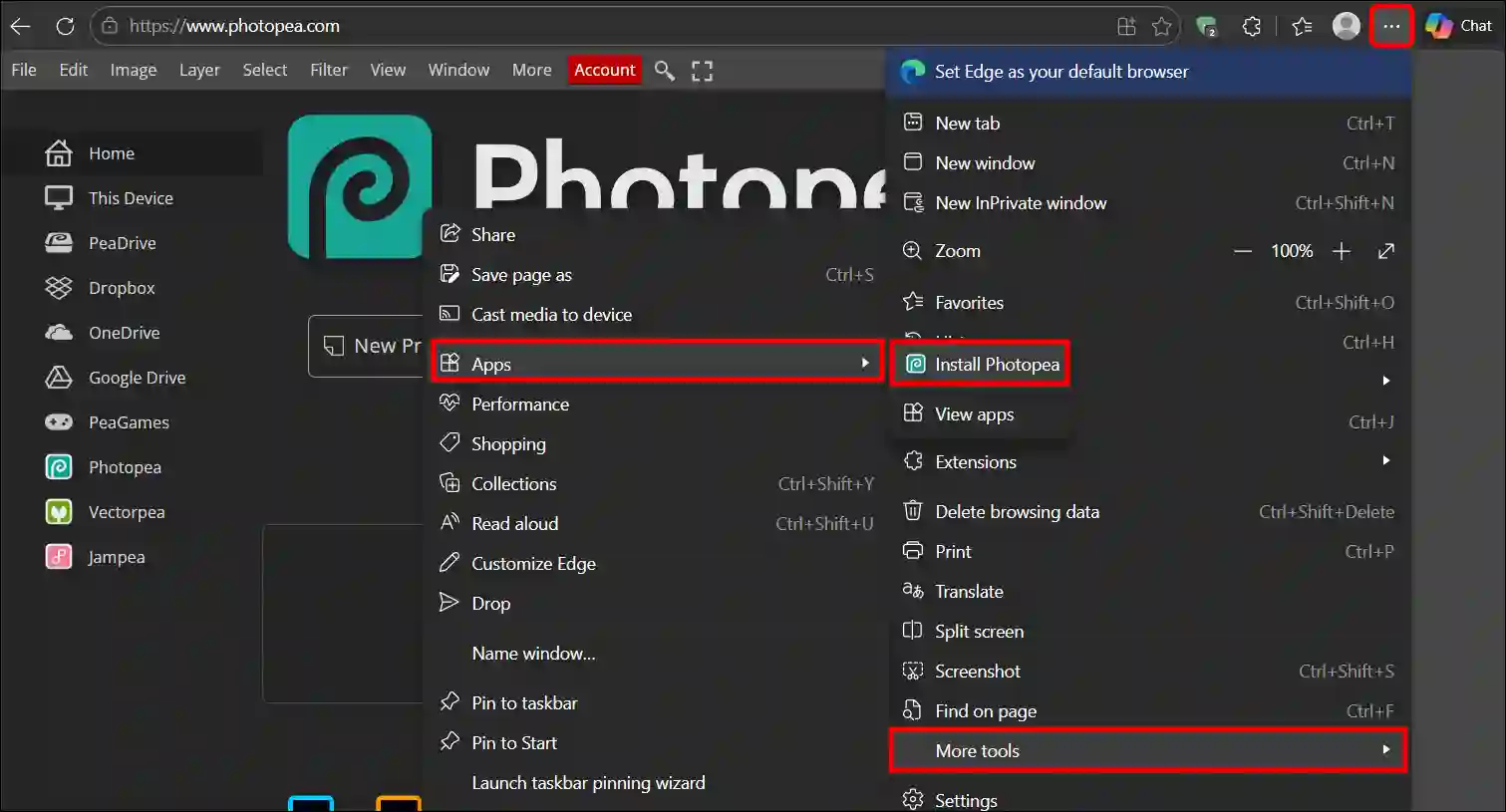Viewport: 1506px width, 812px height.
Task: Enter fullscreen using the fullscreen icon
Action: pos(702,70)
